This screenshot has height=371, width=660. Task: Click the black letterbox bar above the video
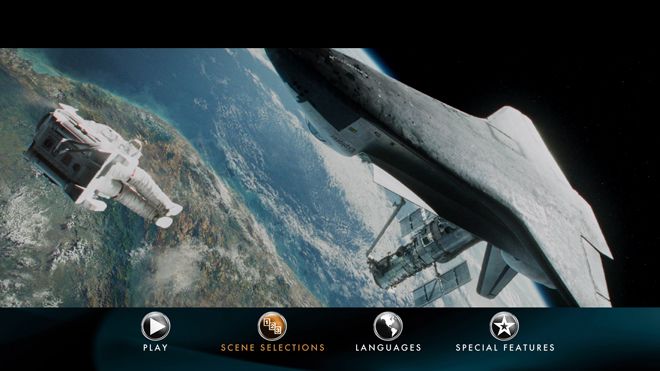click(x=330, y=24)
